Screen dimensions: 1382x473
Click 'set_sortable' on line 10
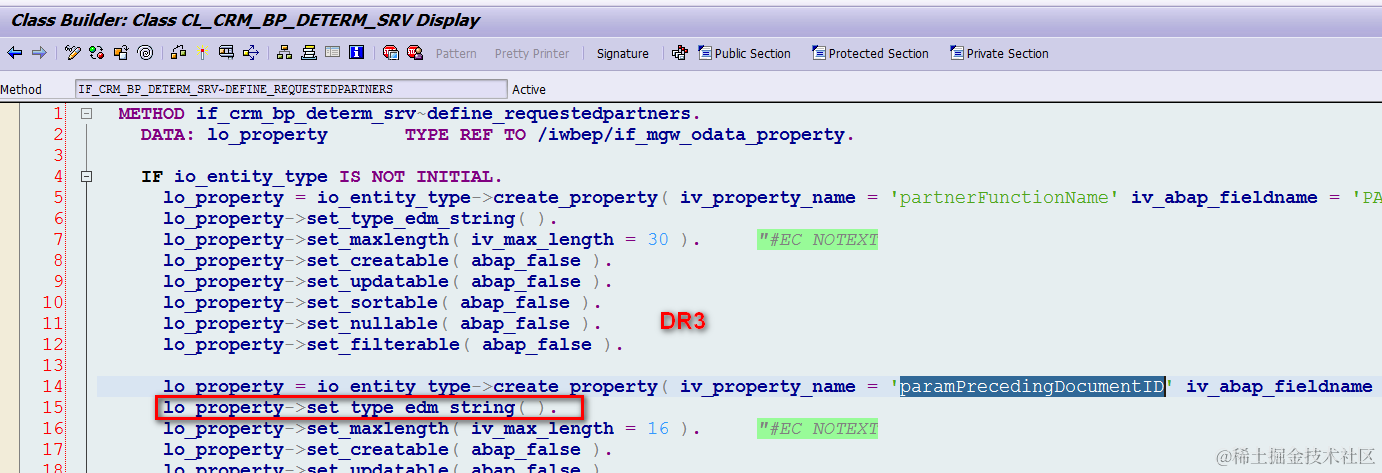pos(372,302)
